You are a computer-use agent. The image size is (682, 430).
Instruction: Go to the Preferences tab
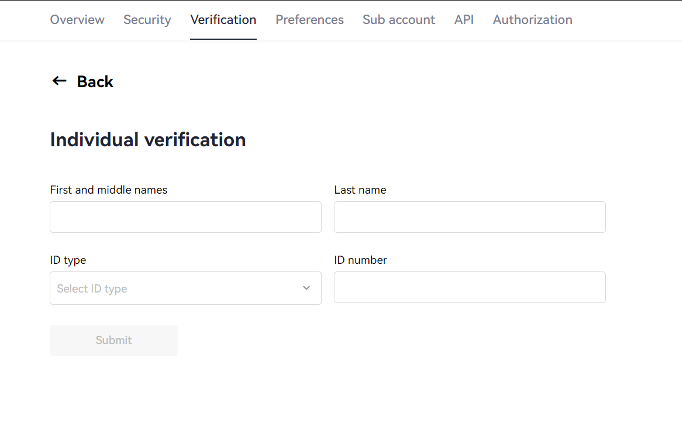pyautogui.click(x=309, y=20)
